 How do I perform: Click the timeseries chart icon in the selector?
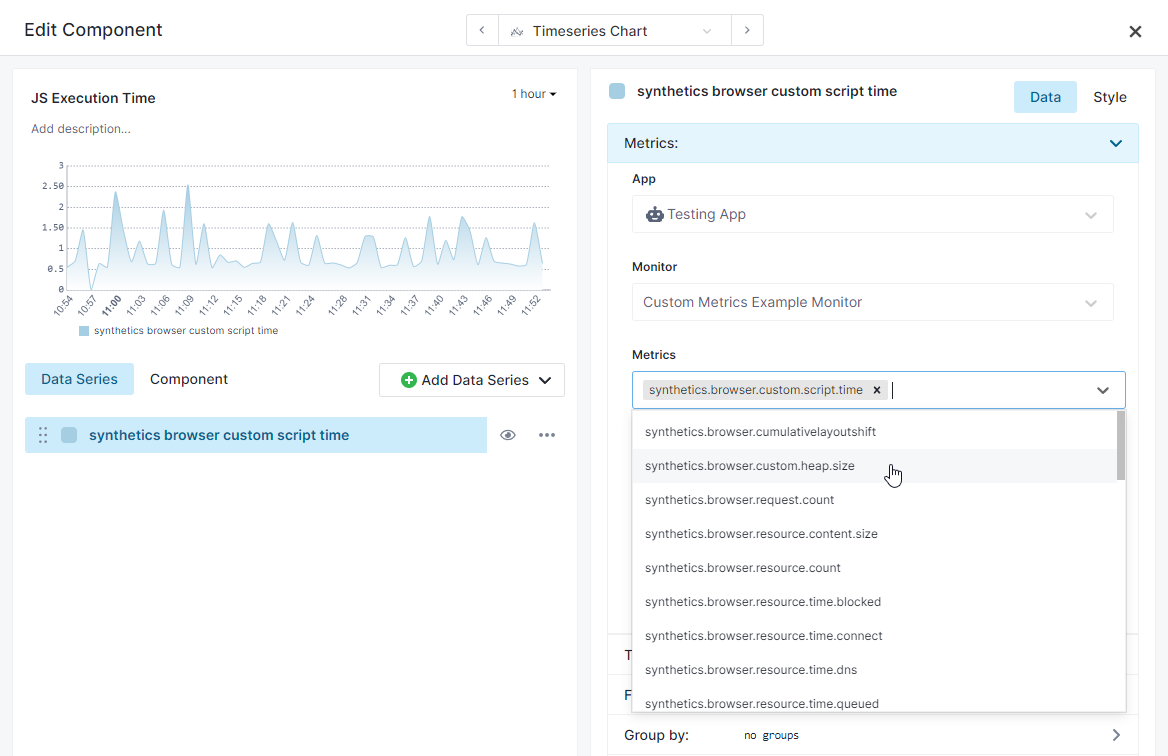coord(517,31)
